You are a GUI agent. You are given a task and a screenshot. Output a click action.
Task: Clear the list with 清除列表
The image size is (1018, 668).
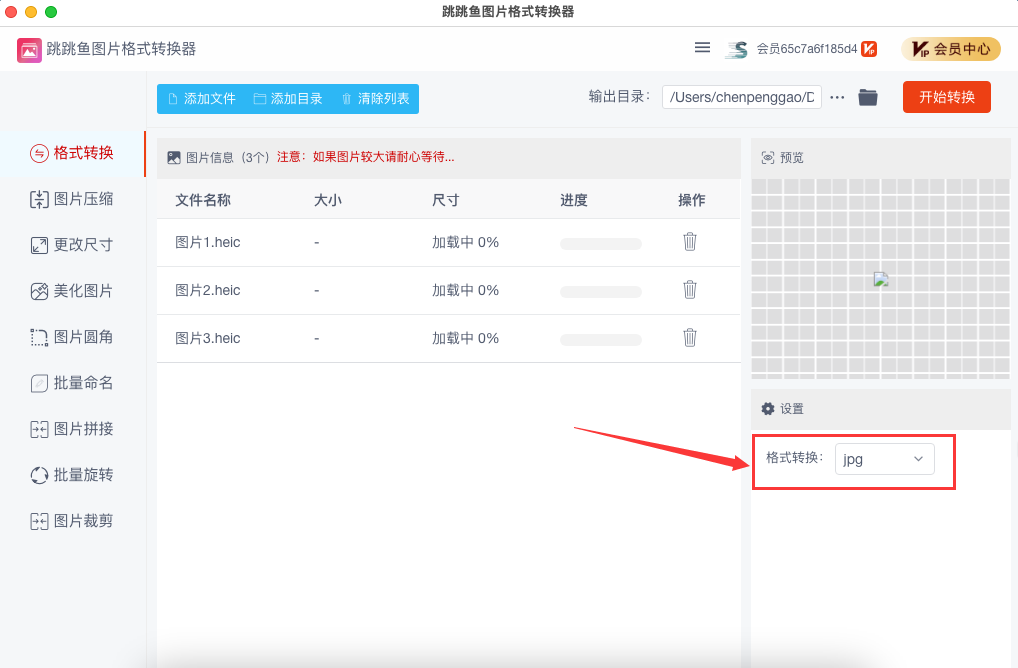point(375,99)
